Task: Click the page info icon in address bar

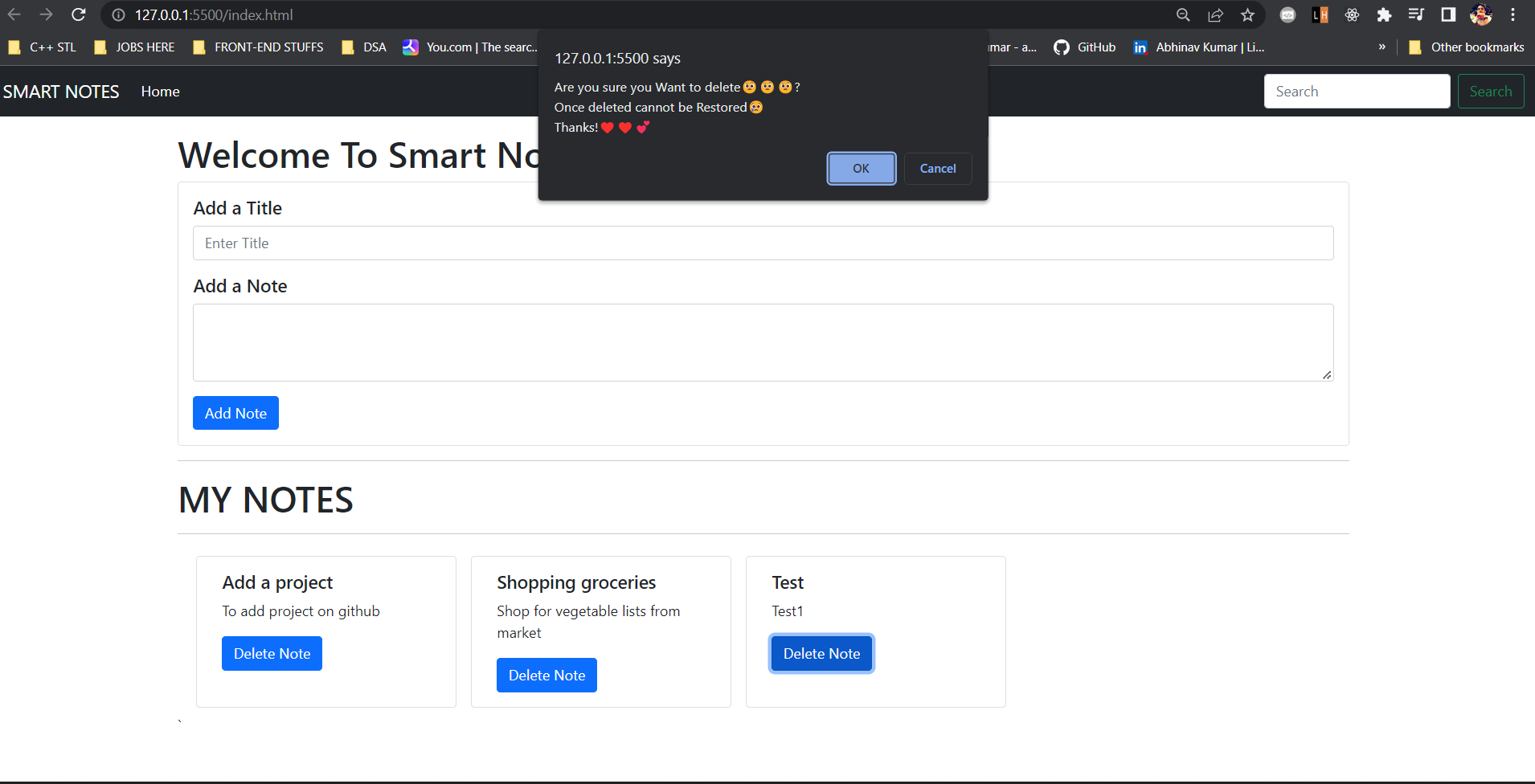Action: pyautogui.click(x=118, y=14)
